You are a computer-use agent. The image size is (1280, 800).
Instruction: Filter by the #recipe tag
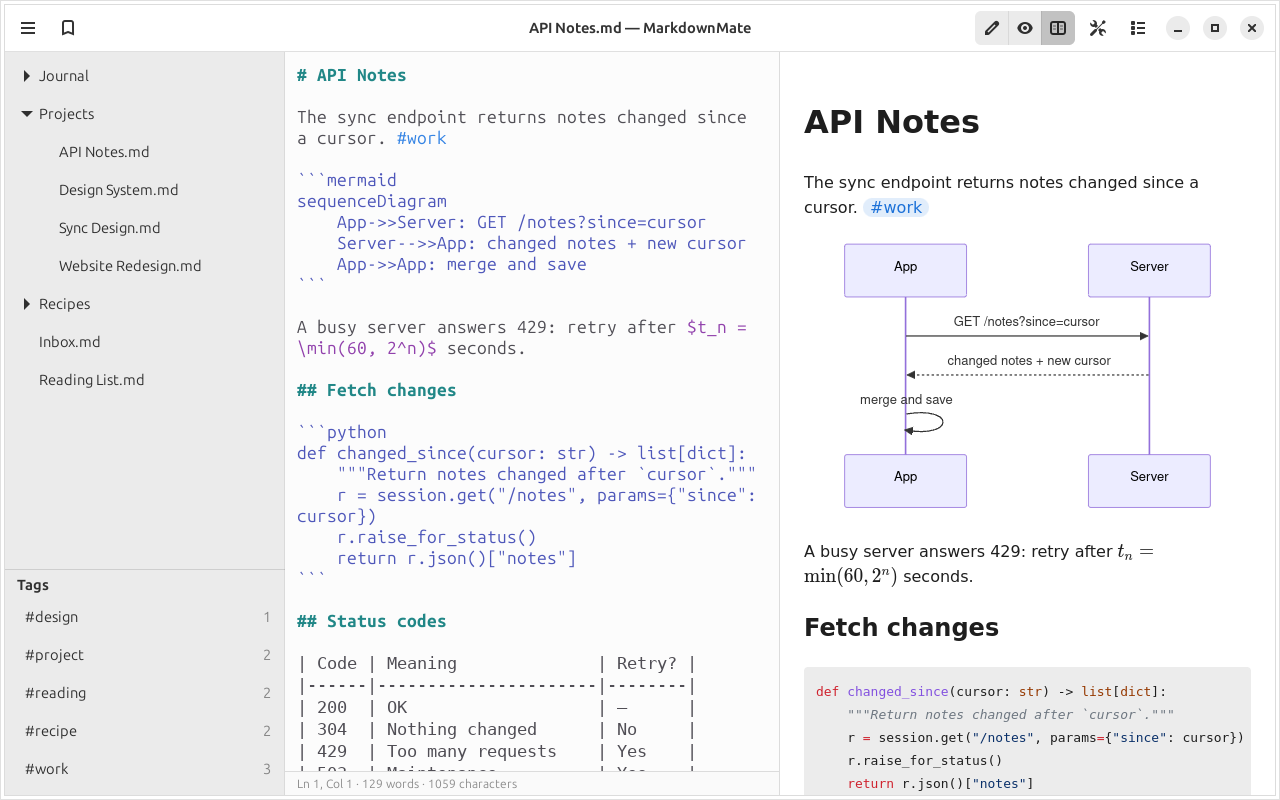click(145, 731)
